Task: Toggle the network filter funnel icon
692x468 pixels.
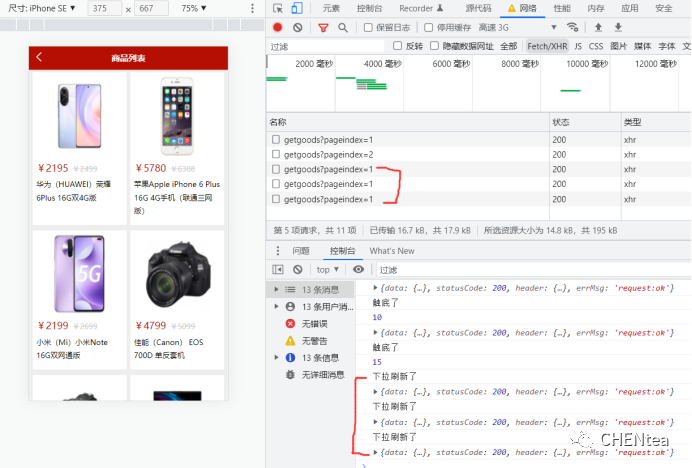Action: (x=323, y=28)
